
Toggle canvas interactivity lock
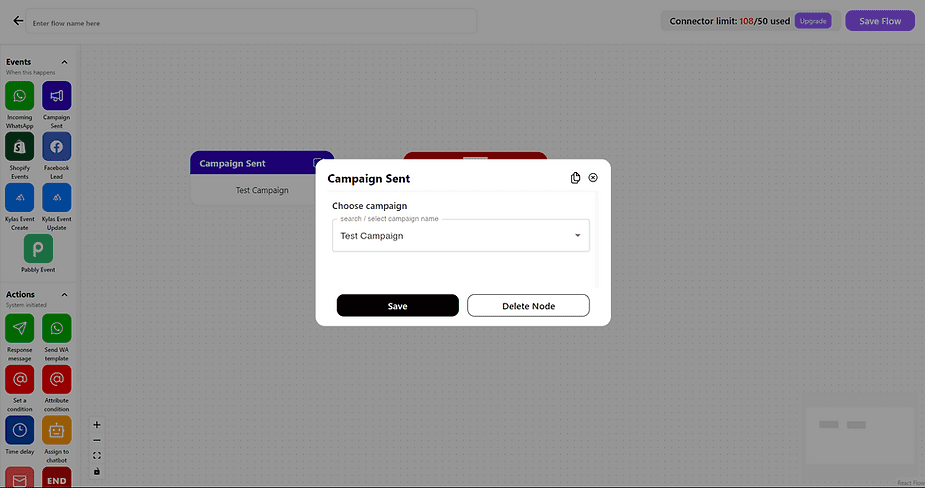[x=97, y=471]
